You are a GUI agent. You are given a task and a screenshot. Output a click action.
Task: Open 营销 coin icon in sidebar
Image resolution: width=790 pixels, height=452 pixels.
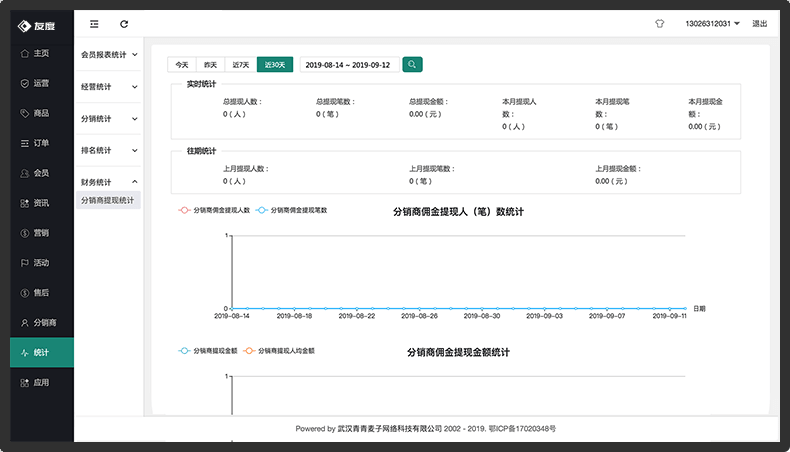25,233
